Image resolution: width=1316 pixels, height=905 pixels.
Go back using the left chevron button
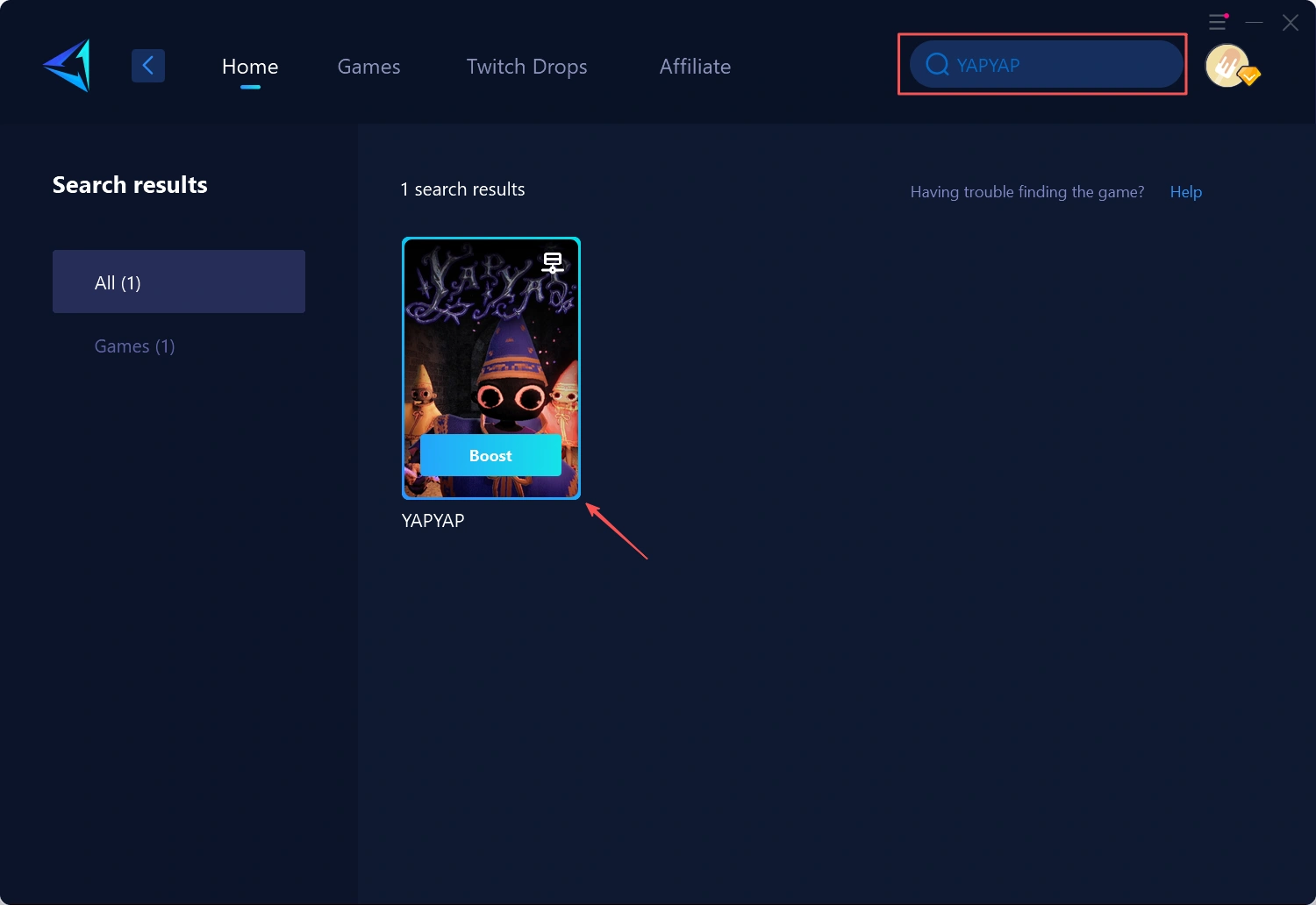148,66
